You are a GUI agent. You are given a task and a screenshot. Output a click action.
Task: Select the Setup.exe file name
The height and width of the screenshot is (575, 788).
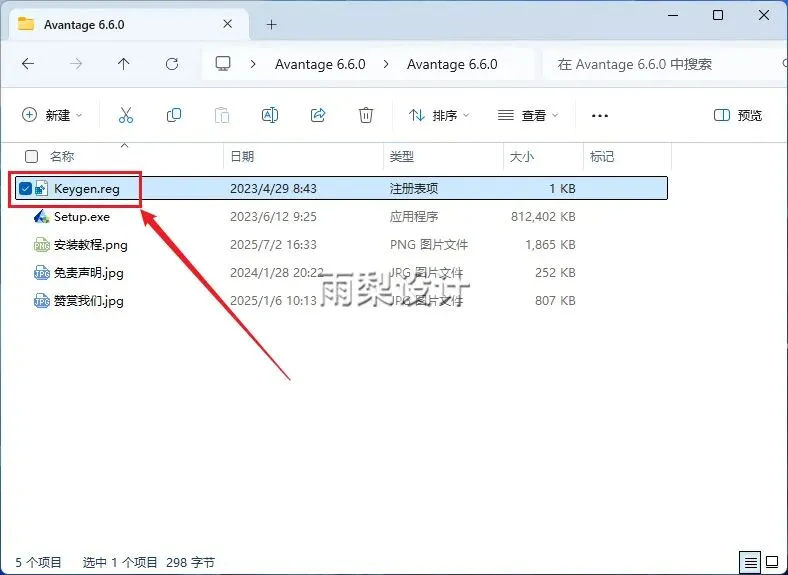82,217
